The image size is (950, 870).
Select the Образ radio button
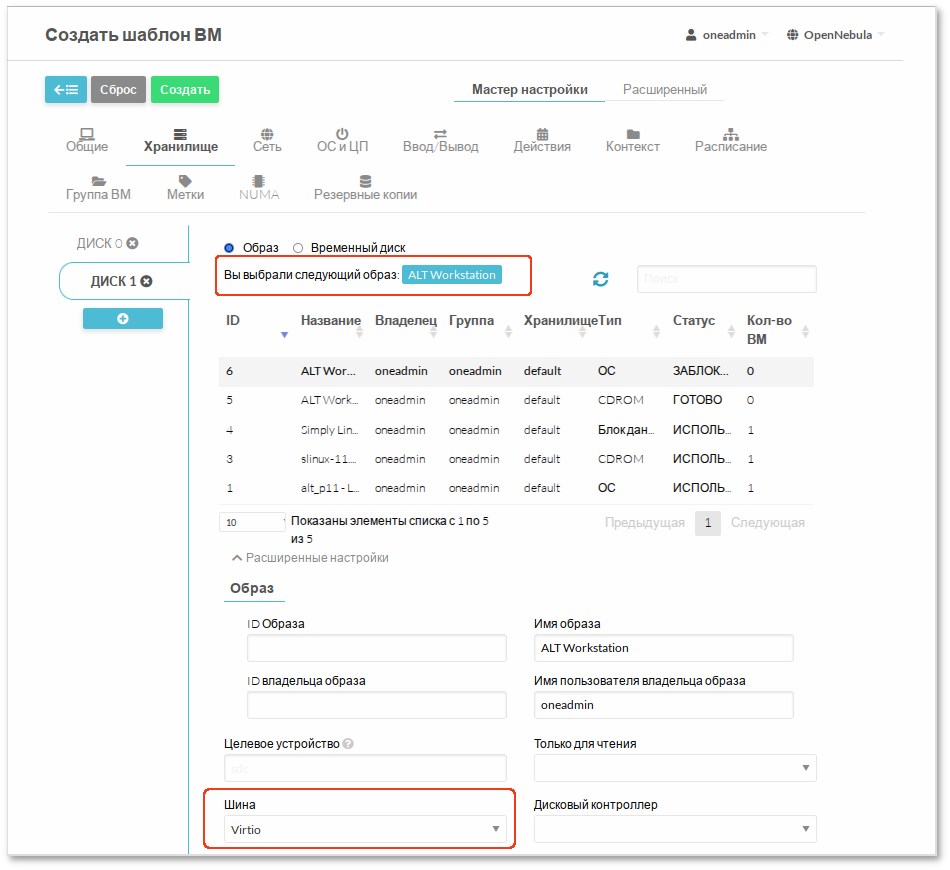tap(229, 248)
